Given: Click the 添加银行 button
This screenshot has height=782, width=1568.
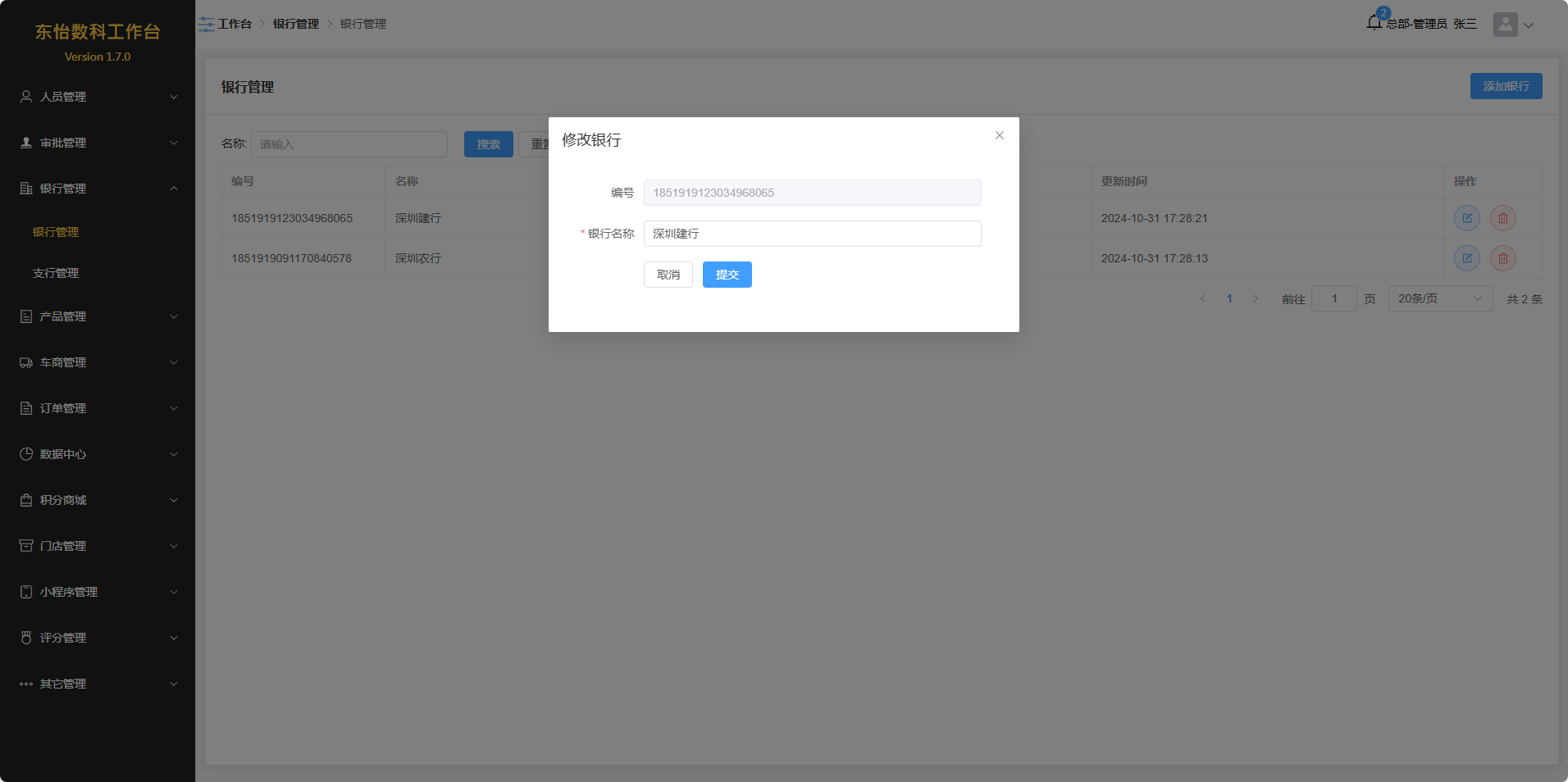Looking at the screenshot, I should click(1505, 86).
